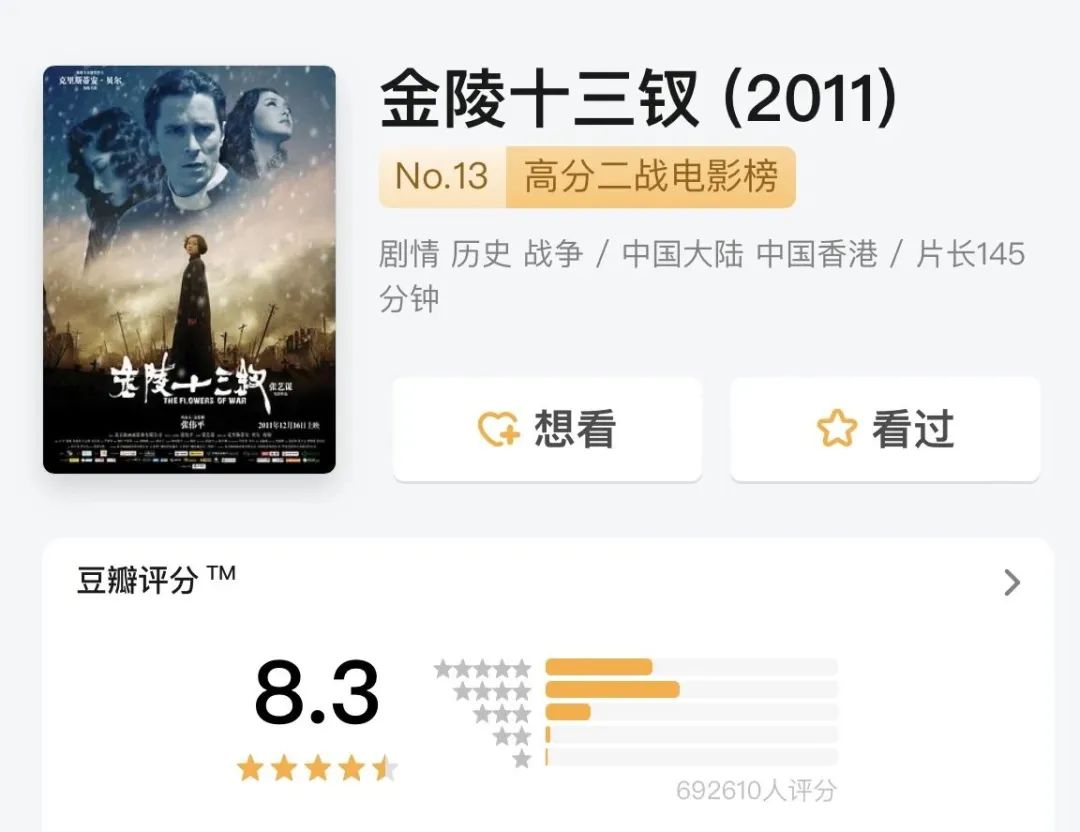The height and width of the screenshot is (832, 1080).
Task: Tap the star icon on 看过
Action: (837, 428)
